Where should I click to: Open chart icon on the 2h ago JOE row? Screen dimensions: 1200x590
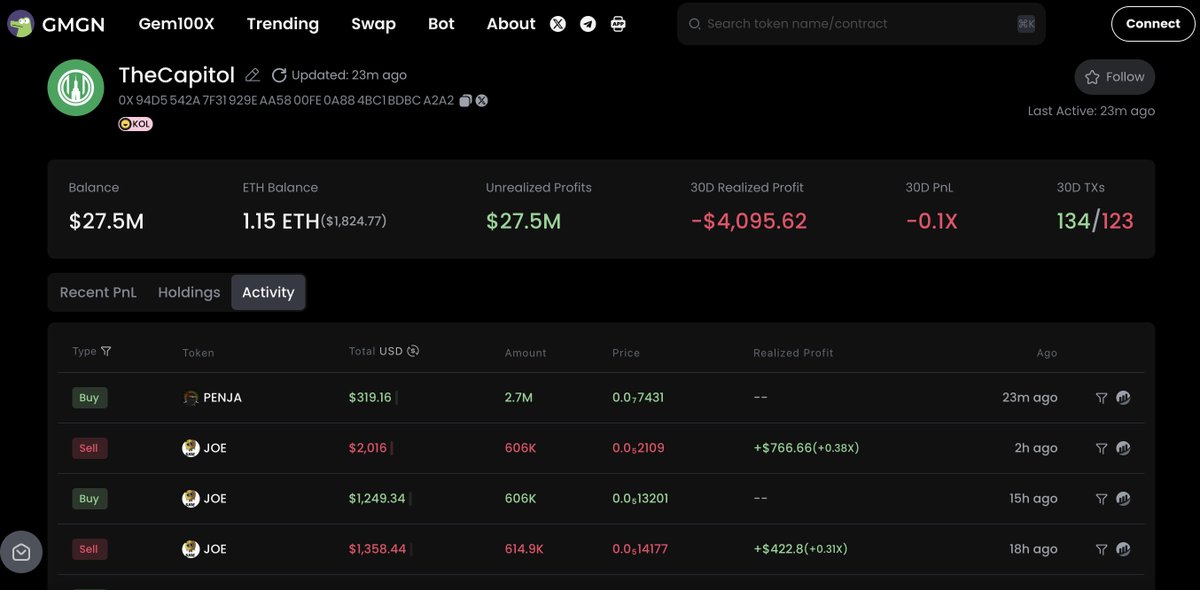(1123, 448)
